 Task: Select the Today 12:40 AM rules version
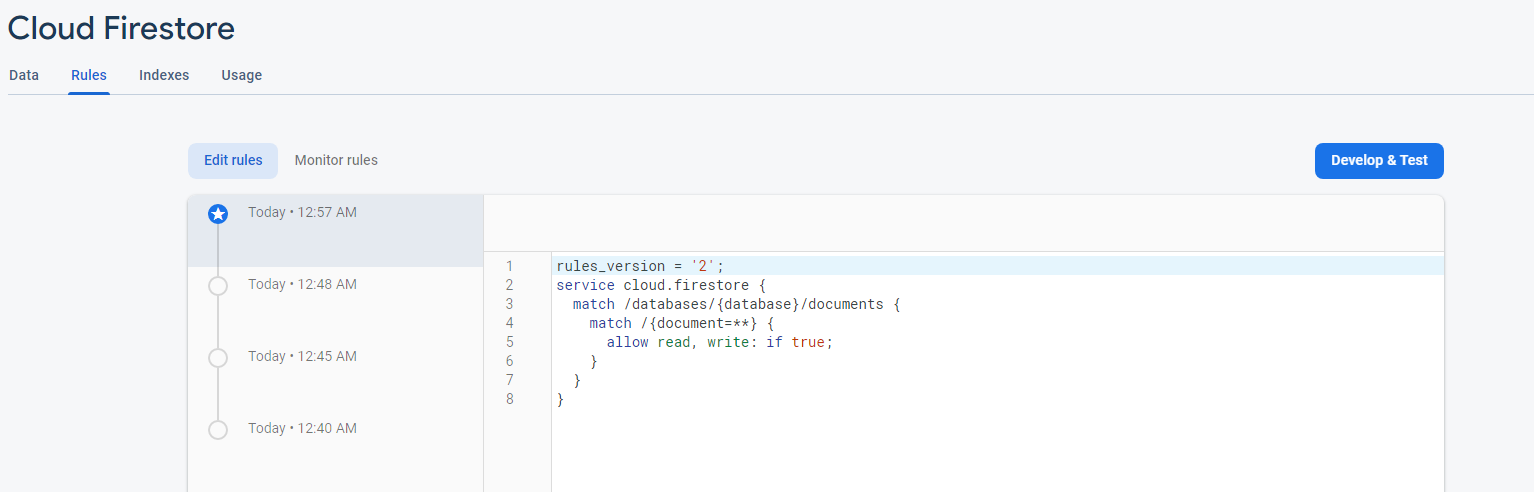[335, 447]
